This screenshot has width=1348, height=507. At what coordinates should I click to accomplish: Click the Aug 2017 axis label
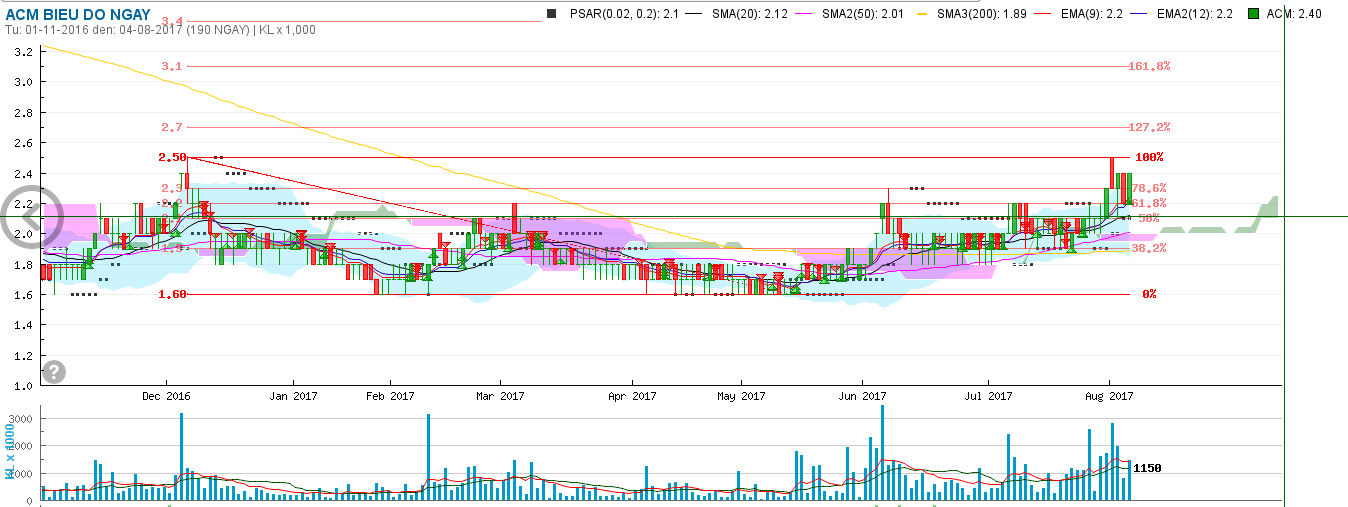coord(1108,396)
